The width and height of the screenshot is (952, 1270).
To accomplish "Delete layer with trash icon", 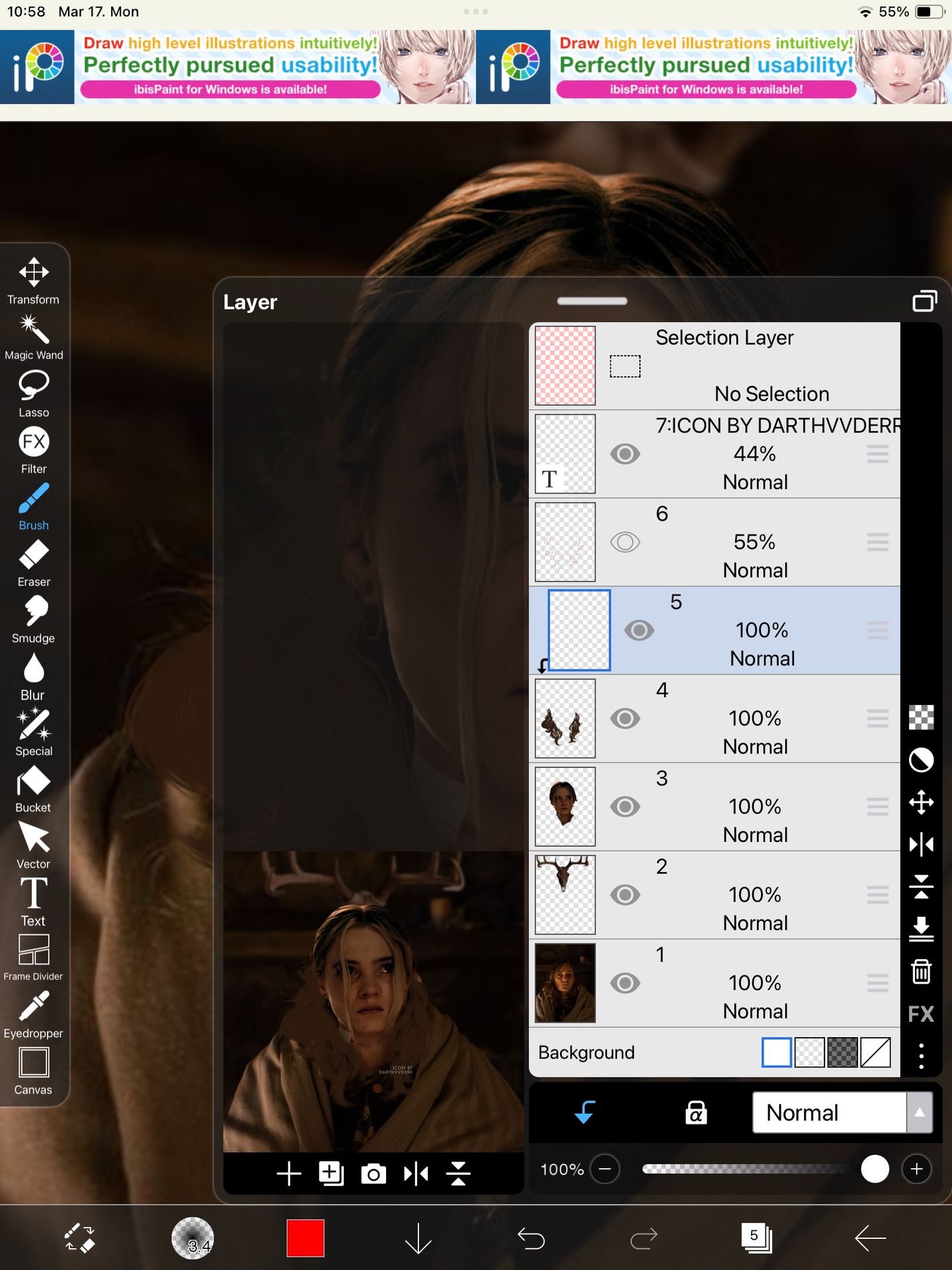I will [x=922, y=972].
